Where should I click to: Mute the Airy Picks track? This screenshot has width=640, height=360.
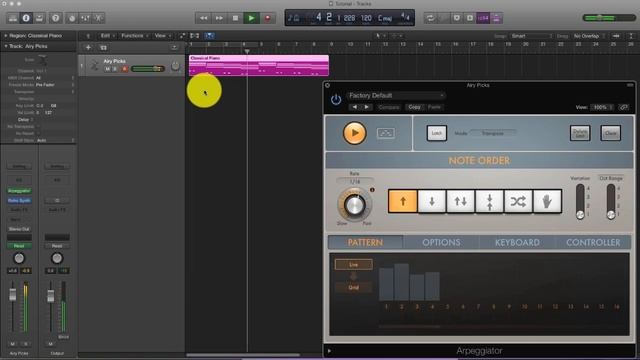click(x=107, y=69)
